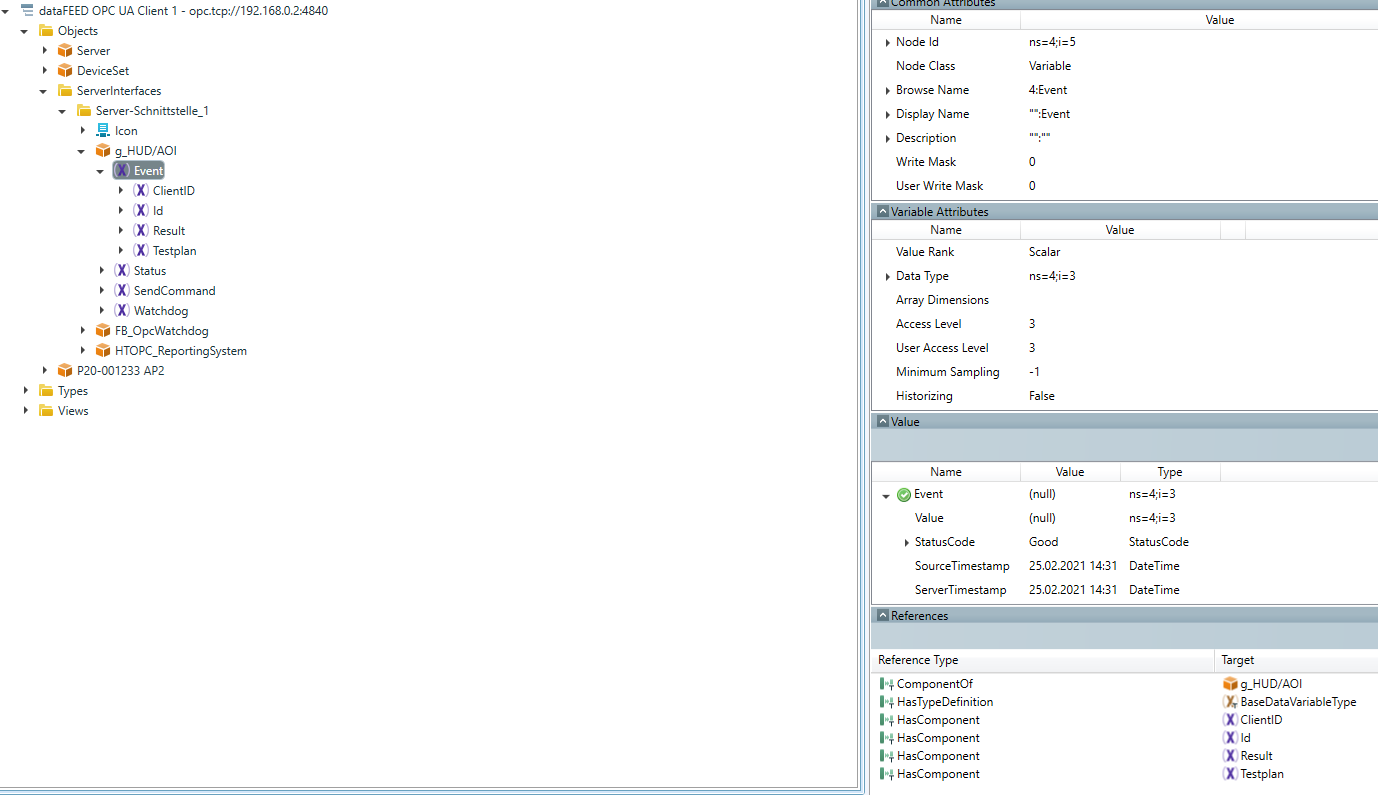Screen dimensions: 1378x795
Task: Click the Testplan target icon in References
Action: click(1230, 774)
